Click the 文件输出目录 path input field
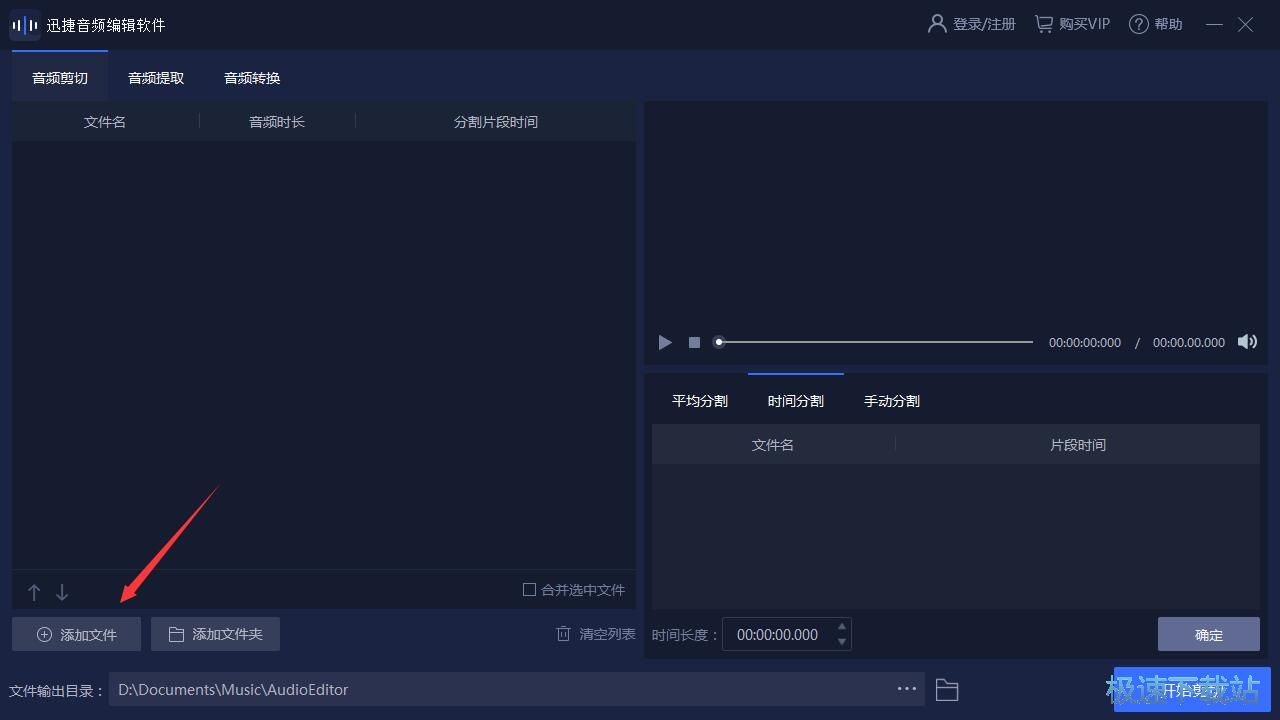Viewport: 1280px width, 720px height. click(450, 689)
